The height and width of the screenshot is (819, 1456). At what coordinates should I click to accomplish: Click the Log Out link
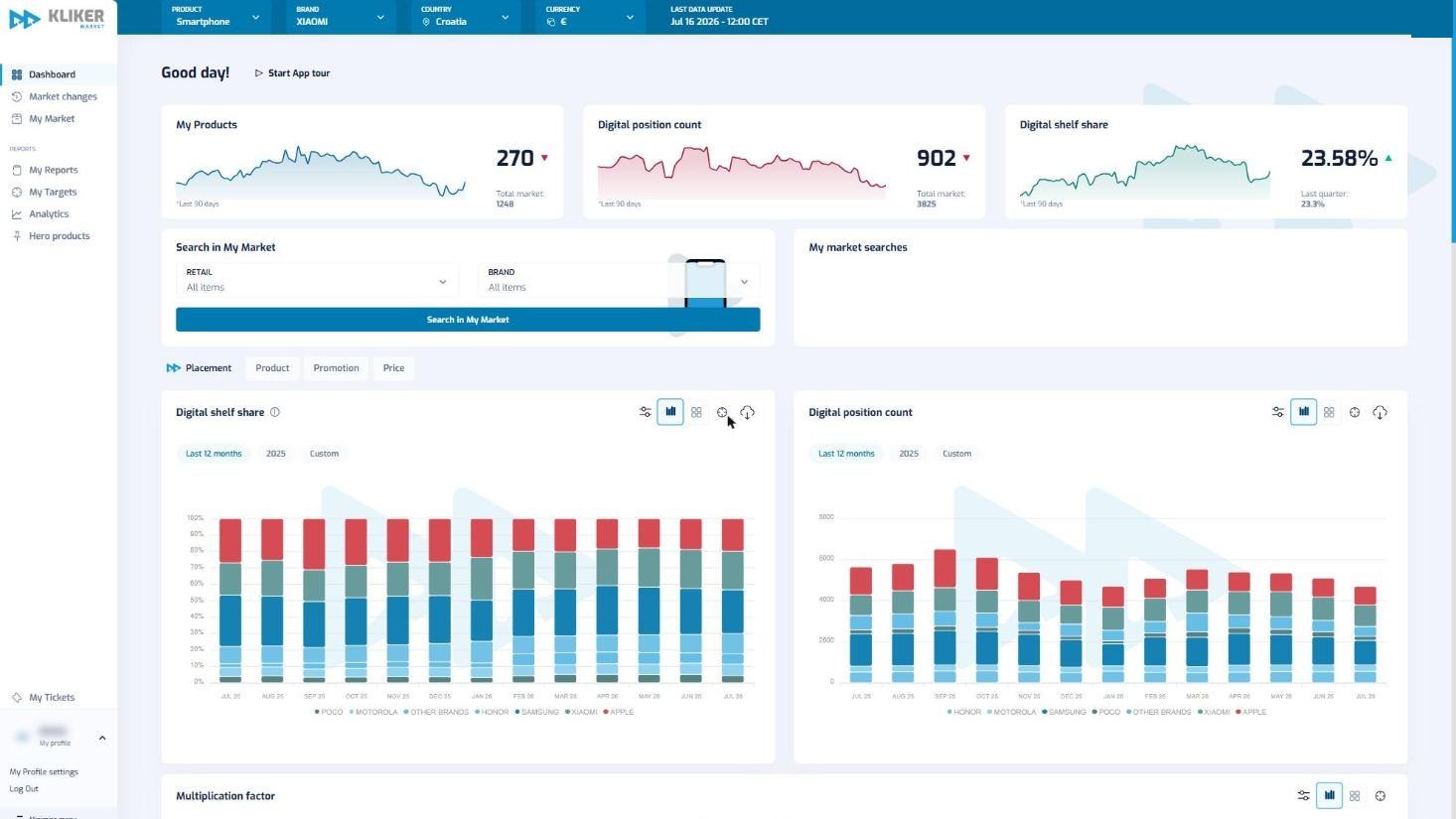click(x=24, y=789)
